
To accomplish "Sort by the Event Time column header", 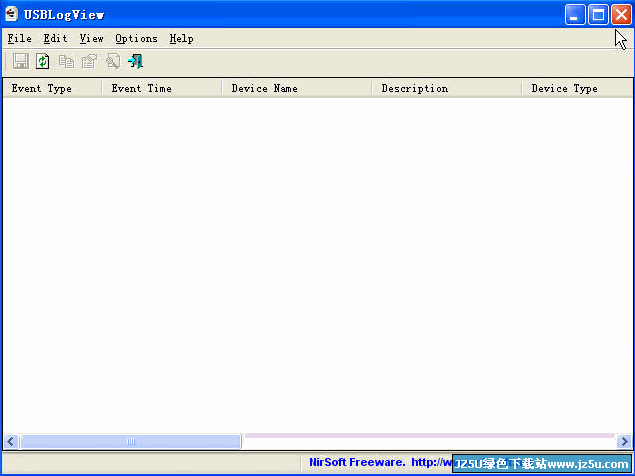I will pos(162,88).
